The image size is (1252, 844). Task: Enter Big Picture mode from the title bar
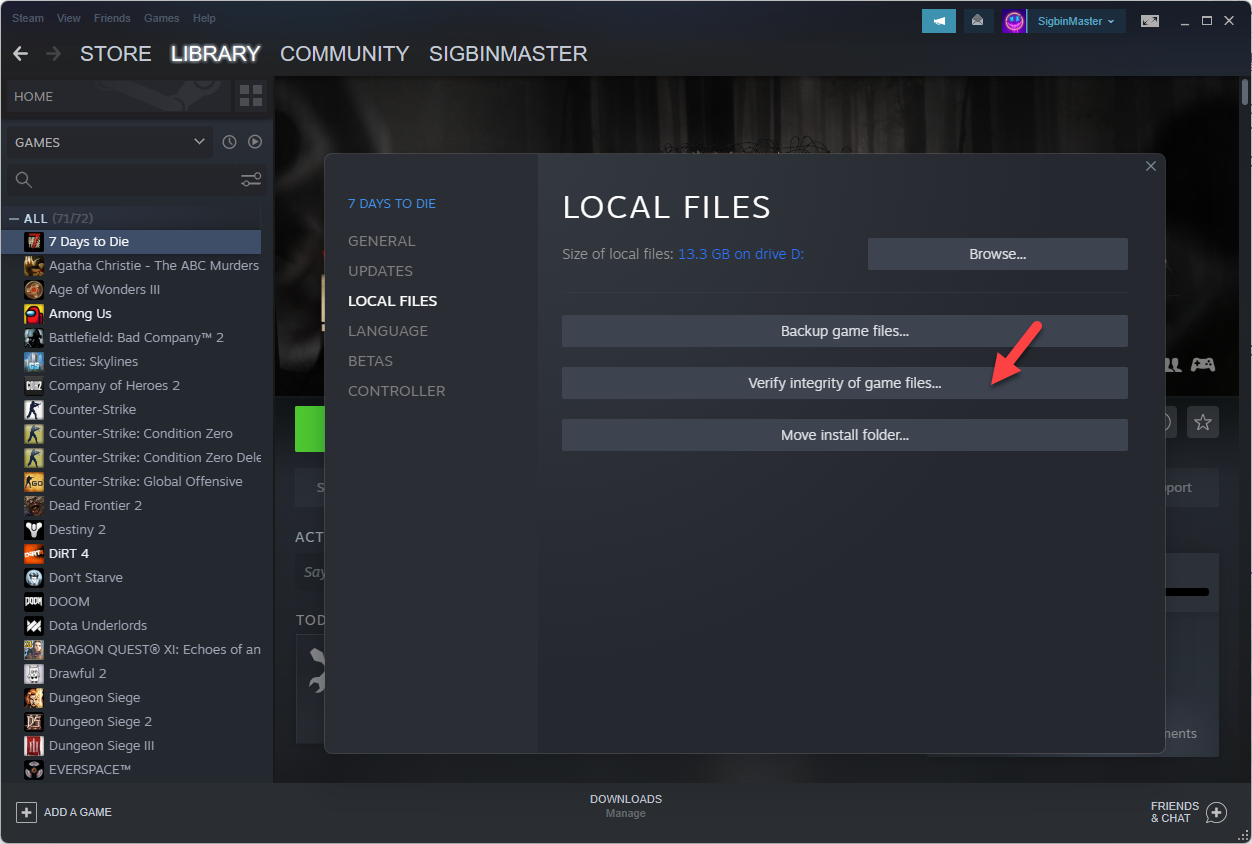[1150, 21]
